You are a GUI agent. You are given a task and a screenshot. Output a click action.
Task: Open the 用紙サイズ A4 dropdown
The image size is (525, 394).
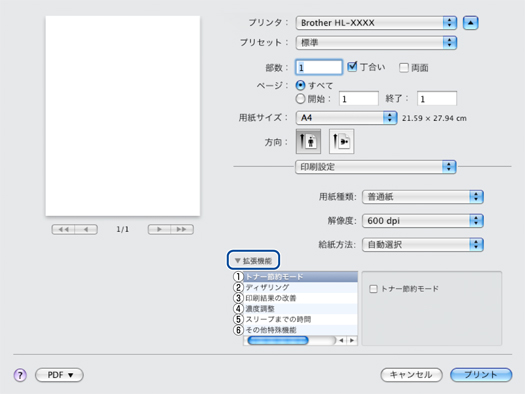click(x=347, y=118)
